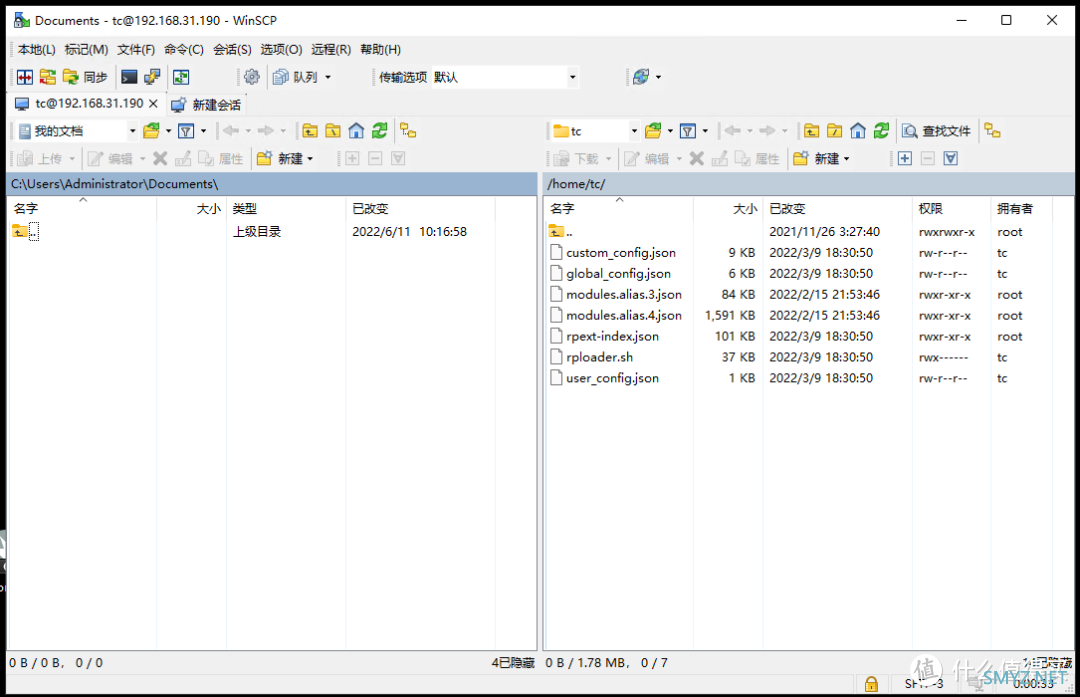Click remote select files plus icon

905,159
